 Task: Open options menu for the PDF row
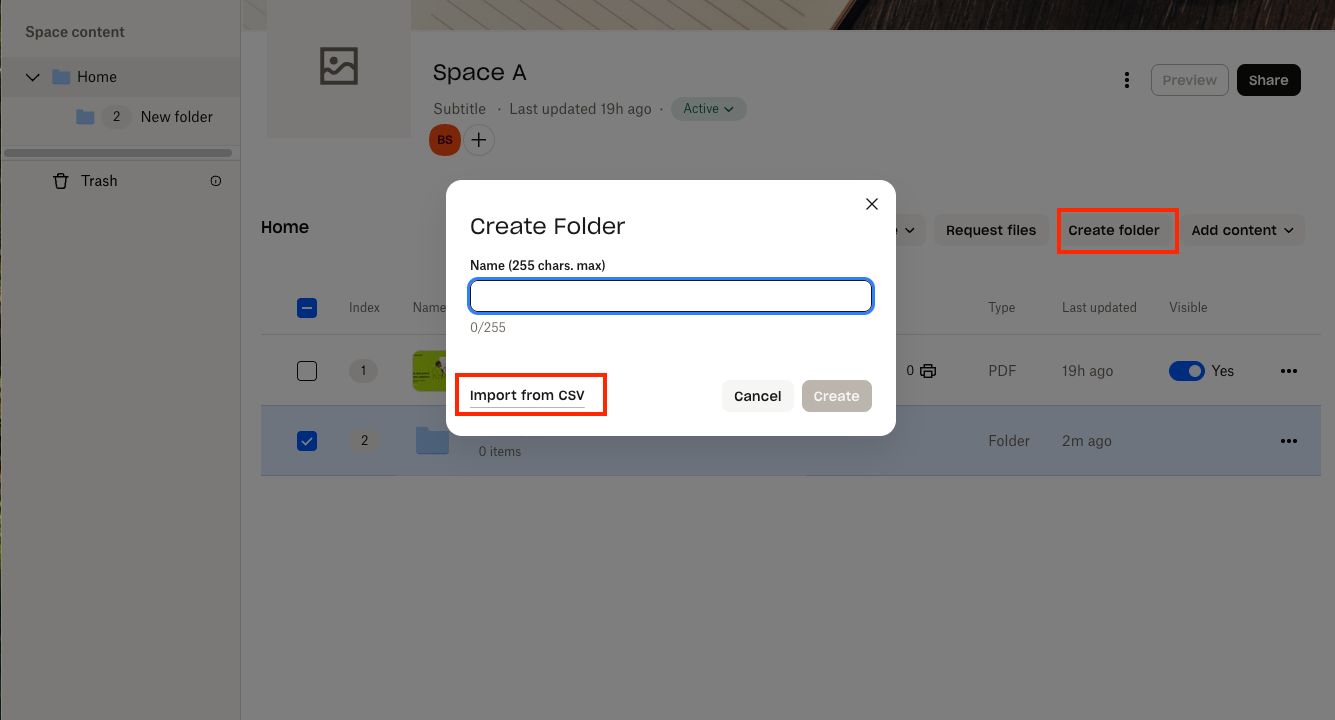(x=1288, y=371)
